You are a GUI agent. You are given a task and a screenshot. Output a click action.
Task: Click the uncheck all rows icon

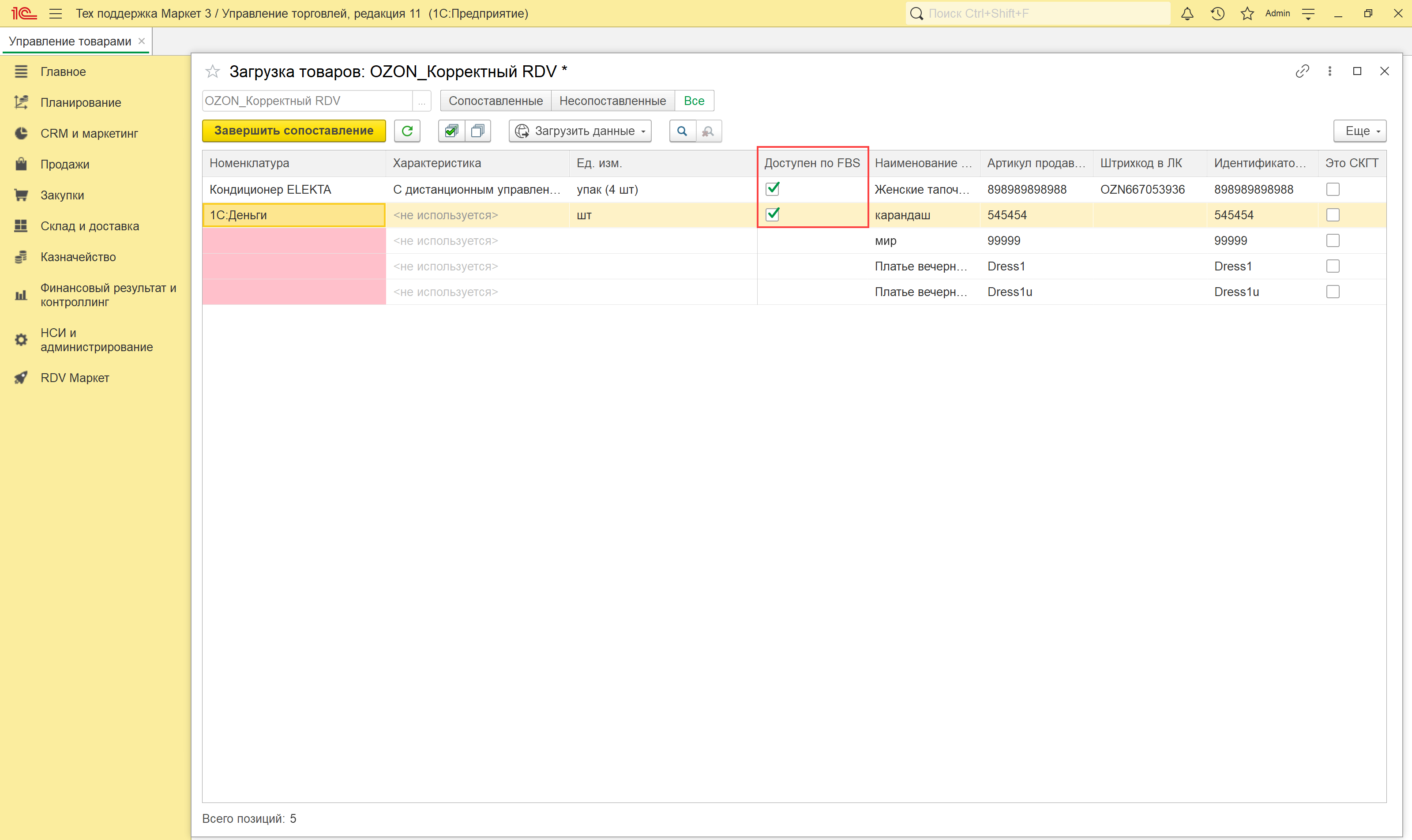tap(477, 131)
